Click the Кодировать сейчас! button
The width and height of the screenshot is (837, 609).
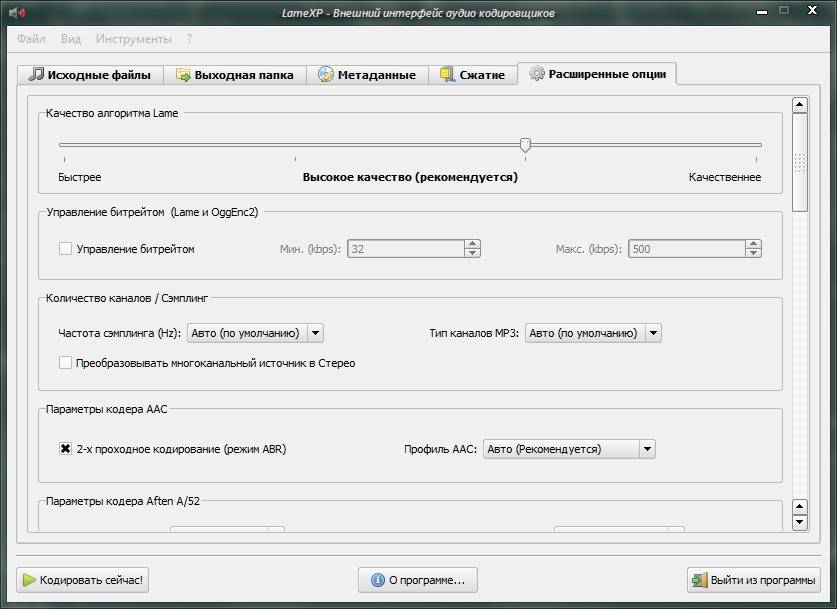click(83, 580)
